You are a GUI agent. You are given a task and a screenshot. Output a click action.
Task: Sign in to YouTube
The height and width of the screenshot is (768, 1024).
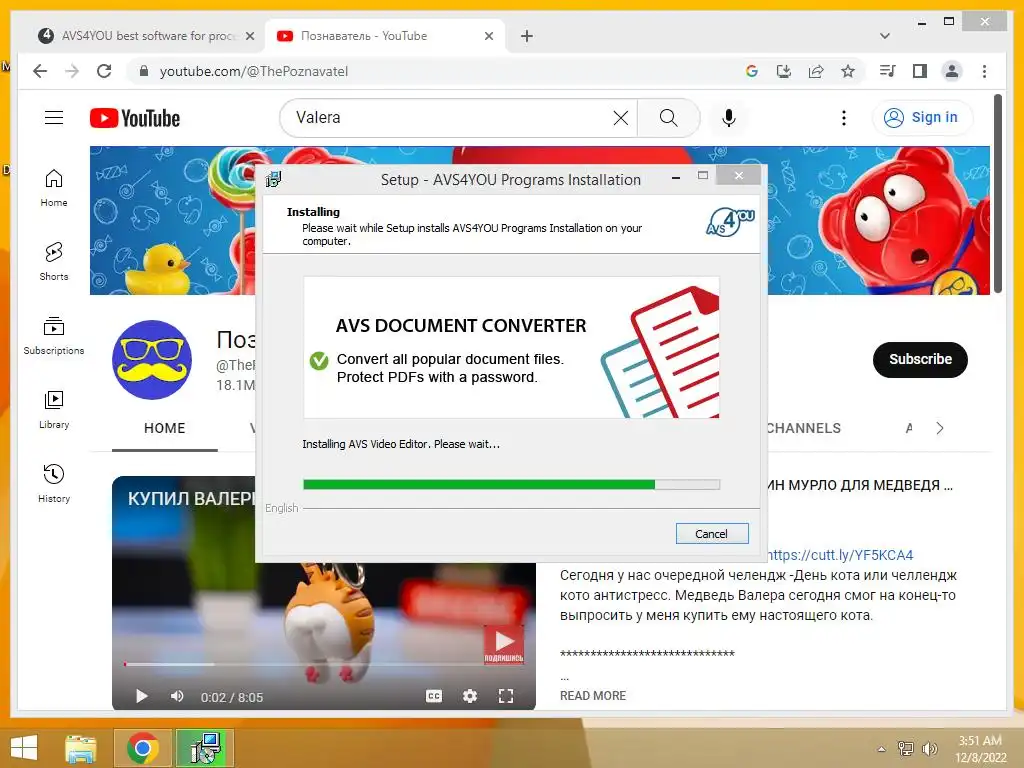pyautogui.click(x=921, y=118)
